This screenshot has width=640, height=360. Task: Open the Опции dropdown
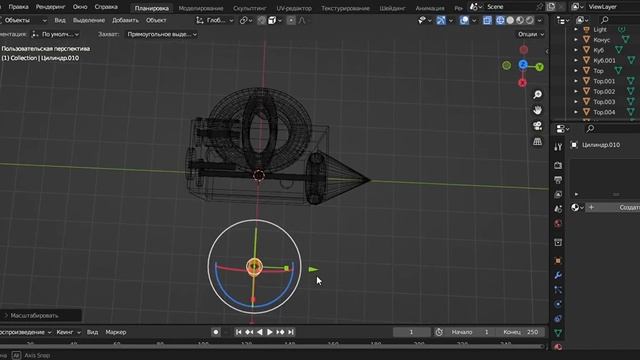(531, 34)
